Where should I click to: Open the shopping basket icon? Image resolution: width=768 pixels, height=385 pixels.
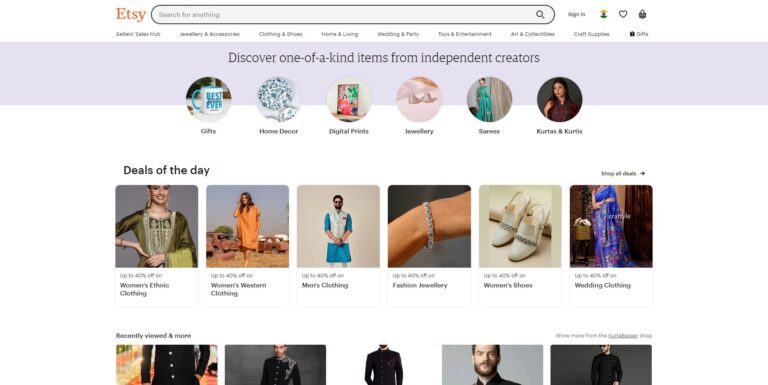click(x=642, y=14)
